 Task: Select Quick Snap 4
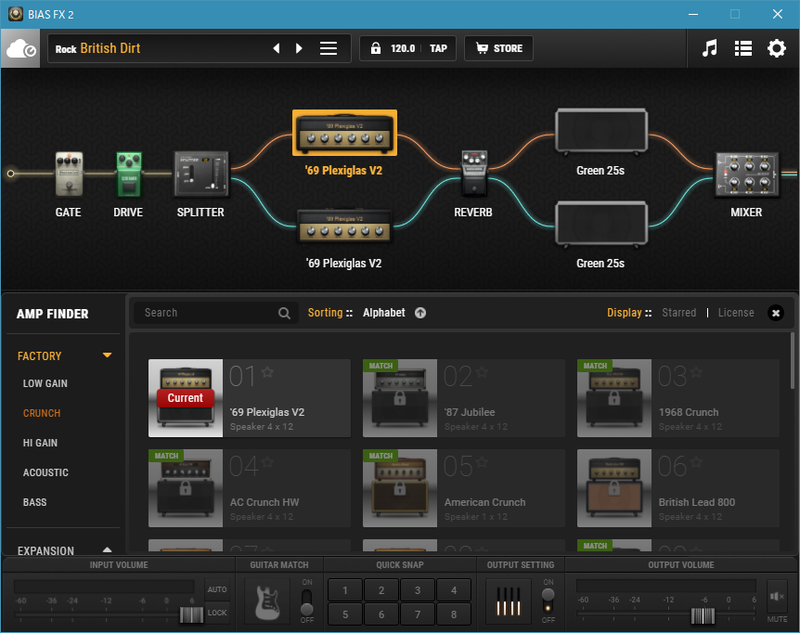pyautogui.click(x=454, y=590)
